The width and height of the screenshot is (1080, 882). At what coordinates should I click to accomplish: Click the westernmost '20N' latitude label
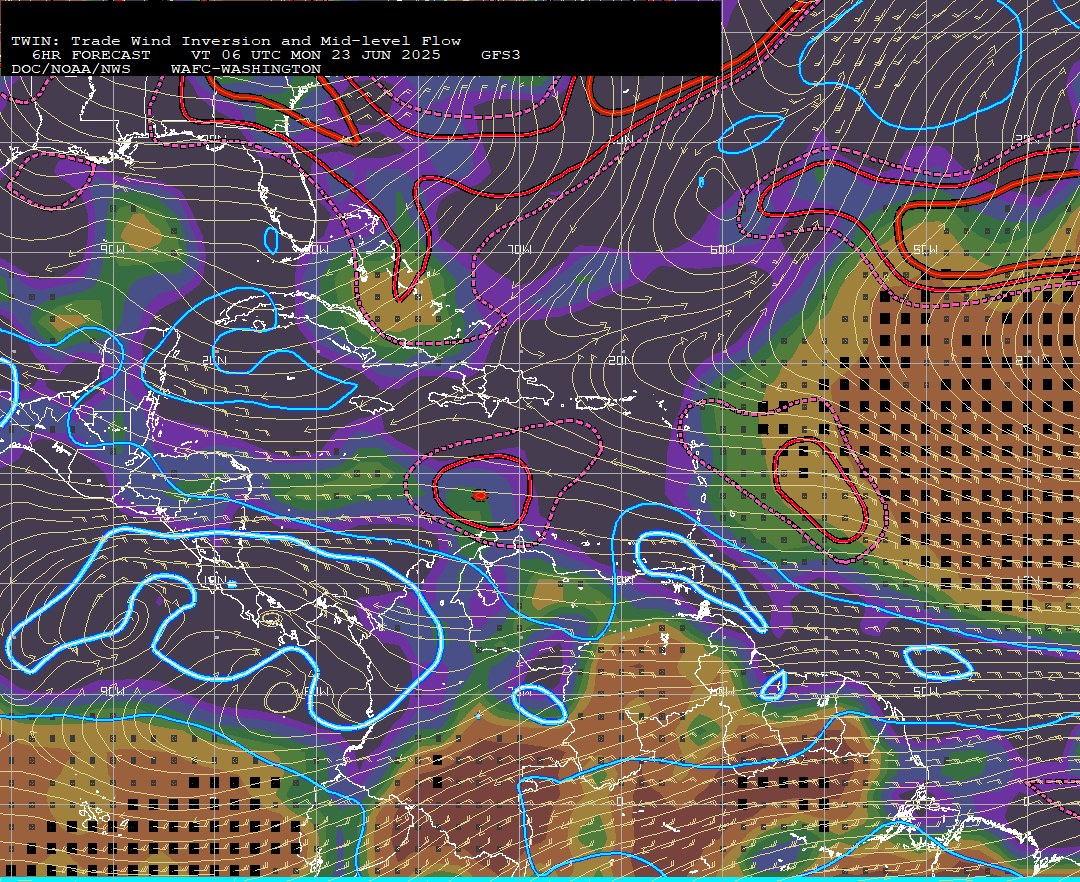pyautogui.click(x=214, y=360)
